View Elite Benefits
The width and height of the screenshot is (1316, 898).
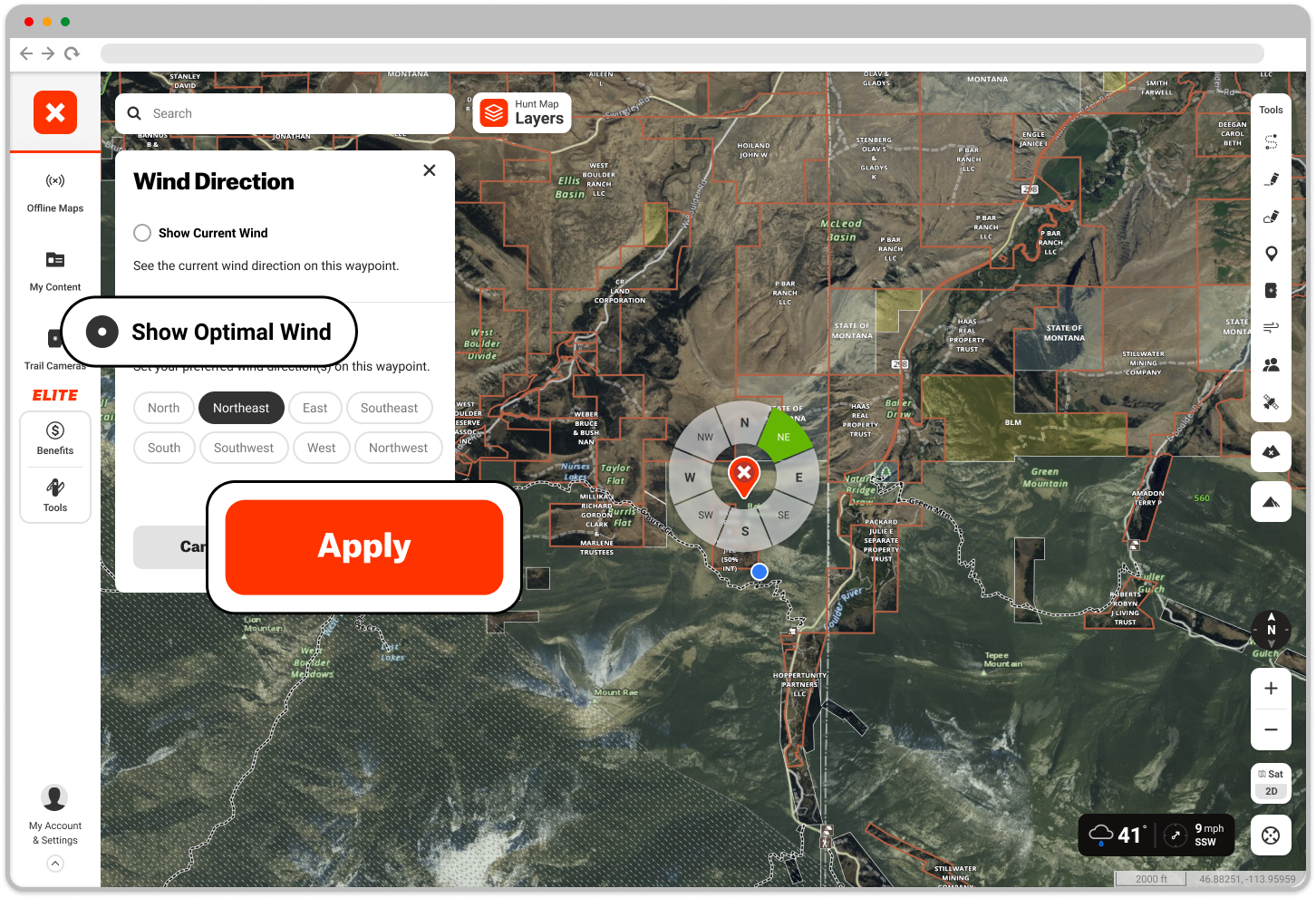pos(54,439)
